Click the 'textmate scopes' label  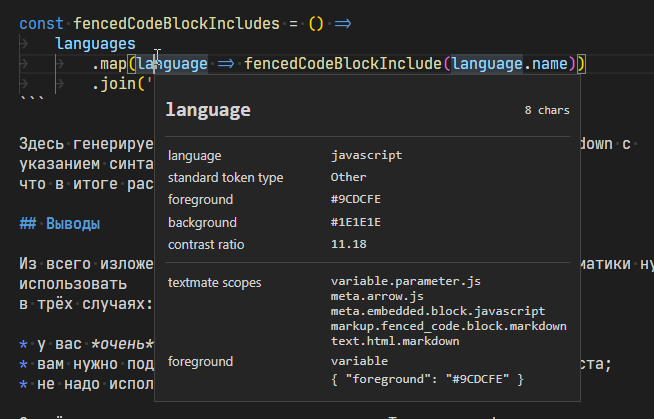tap(214, 283)
